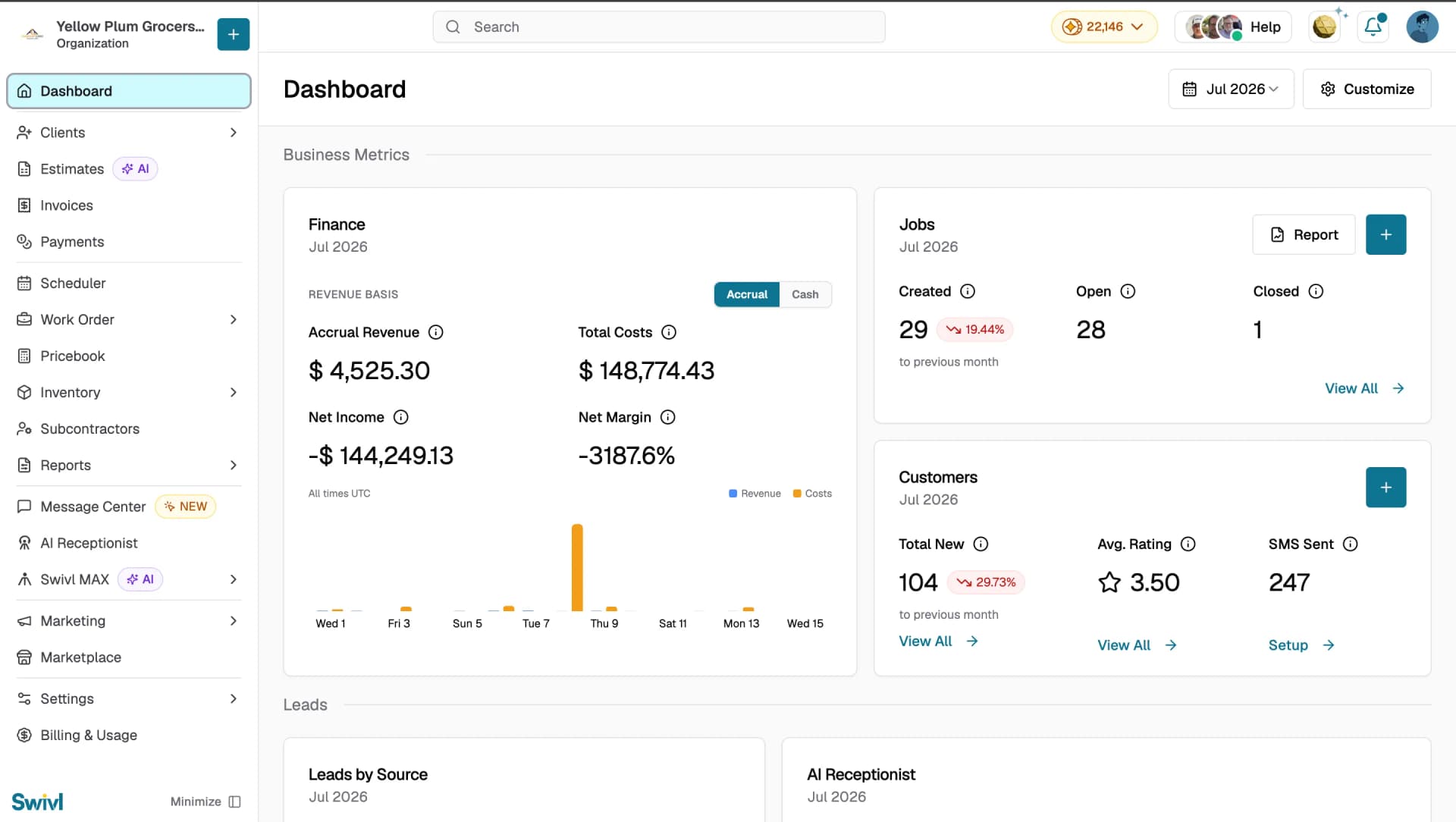The height and width of the screenshot is (822, 1456).
Task: Click the tall orange cost bar in chart
Action: pos(577,567)
